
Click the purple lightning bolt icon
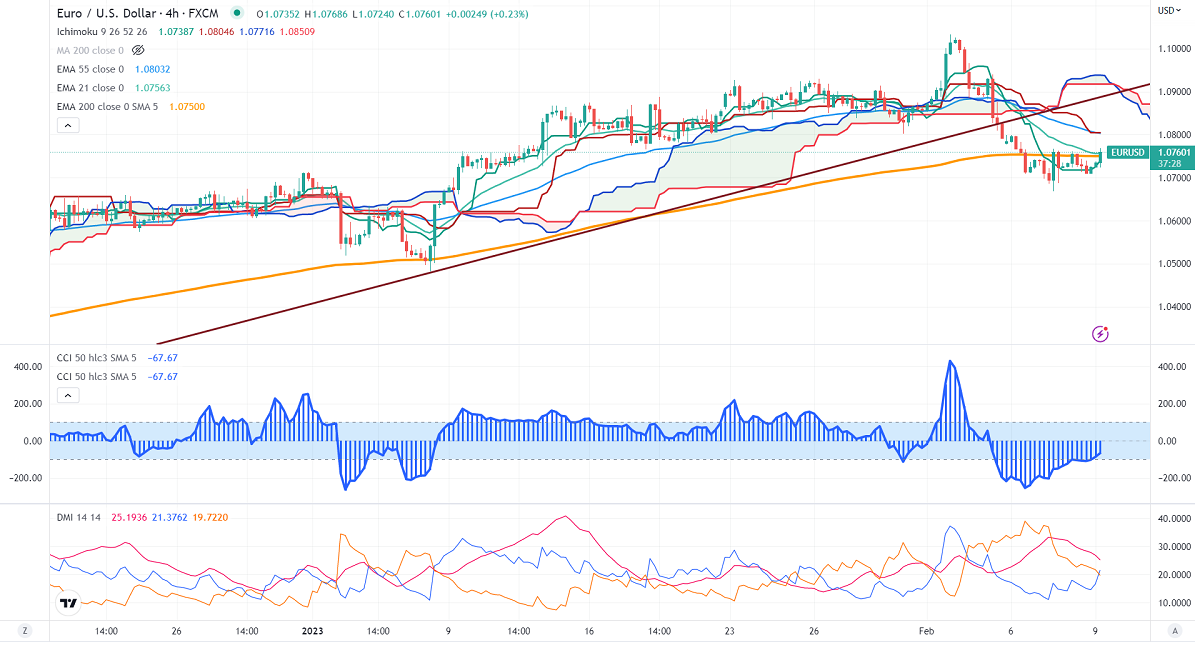coord(1101,333)
